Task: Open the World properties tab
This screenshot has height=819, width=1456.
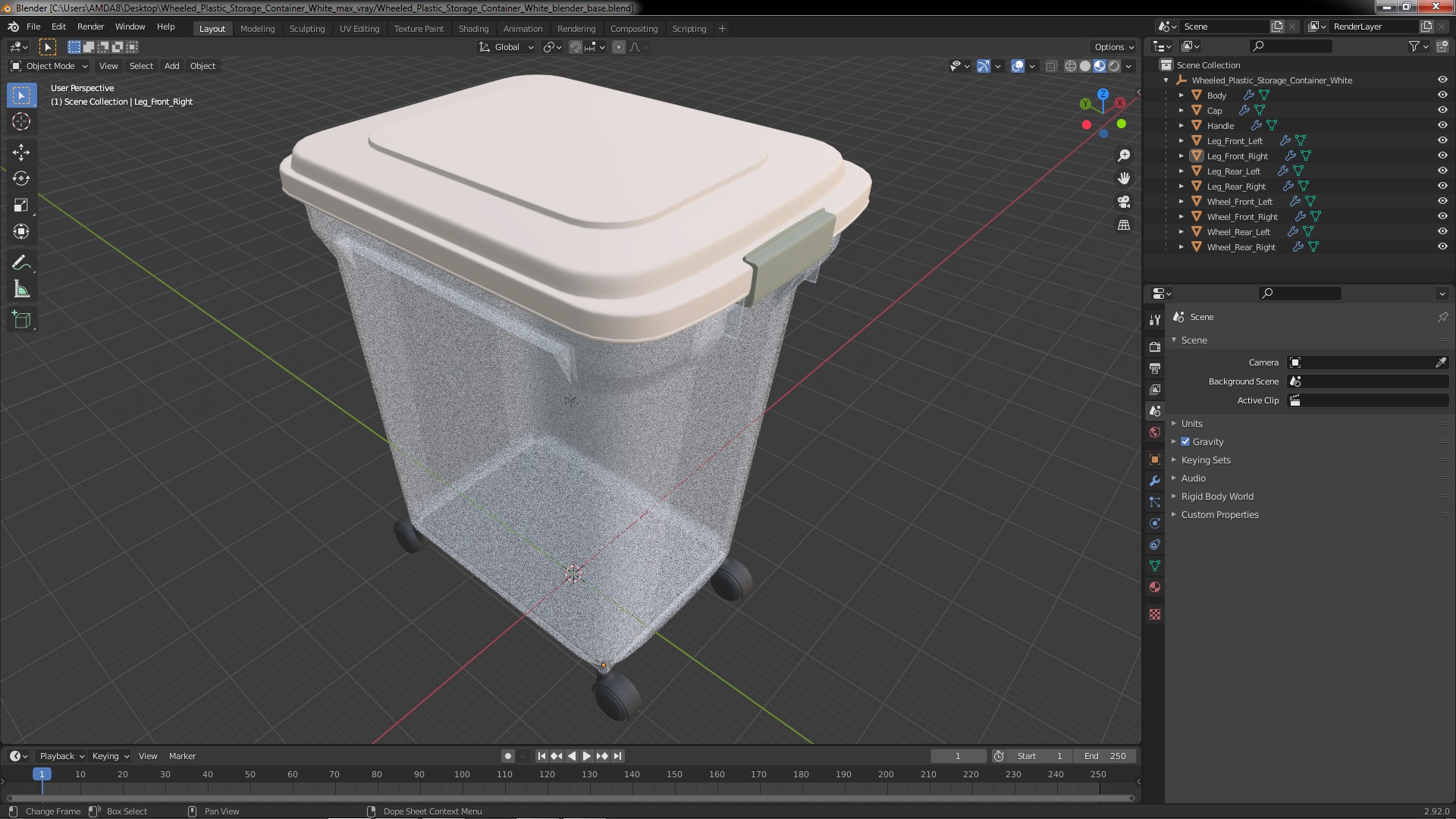Action: [1155, 432]
